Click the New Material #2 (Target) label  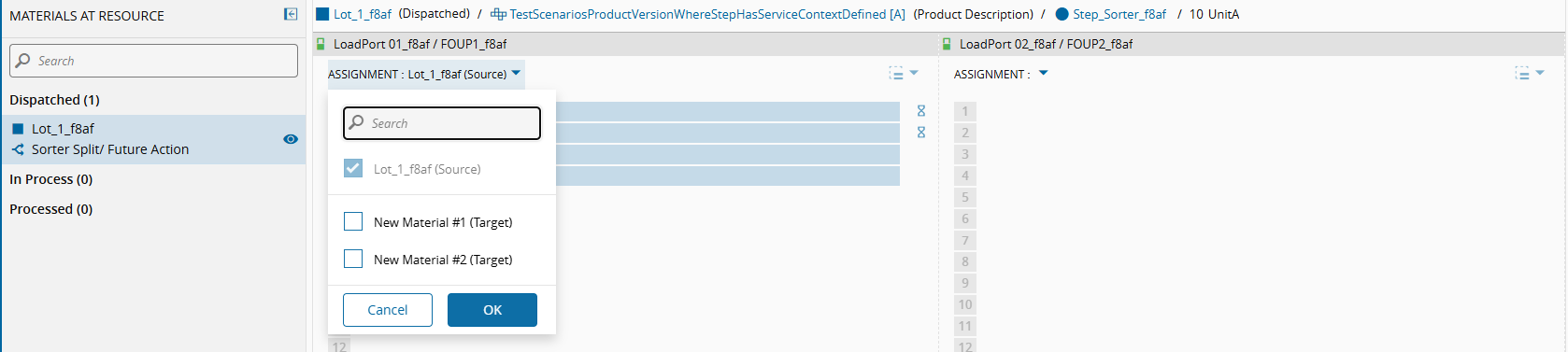click(443, 260)
